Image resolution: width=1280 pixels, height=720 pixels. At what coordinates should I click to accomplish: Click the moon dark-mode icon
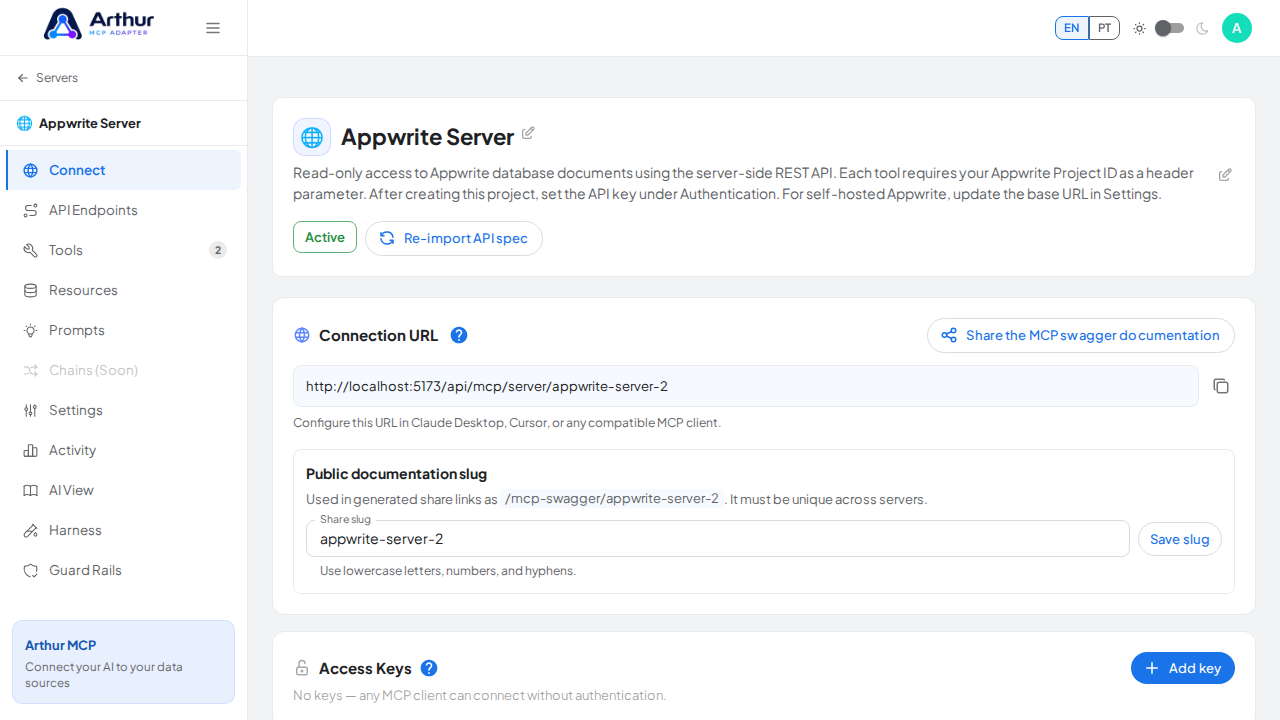[1202, 28]
